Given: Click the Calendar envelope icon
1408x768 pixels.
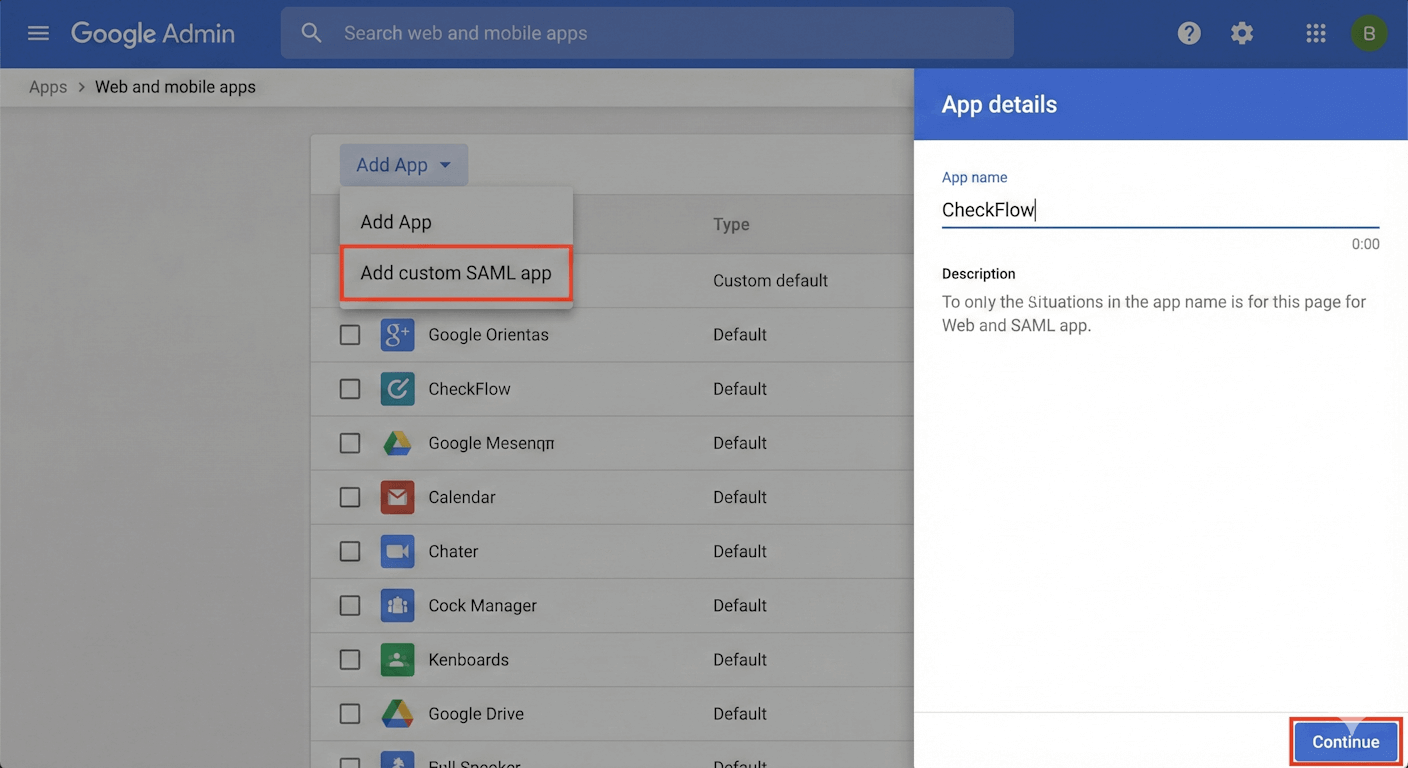Looking at the screenshot, I should 397,497.
